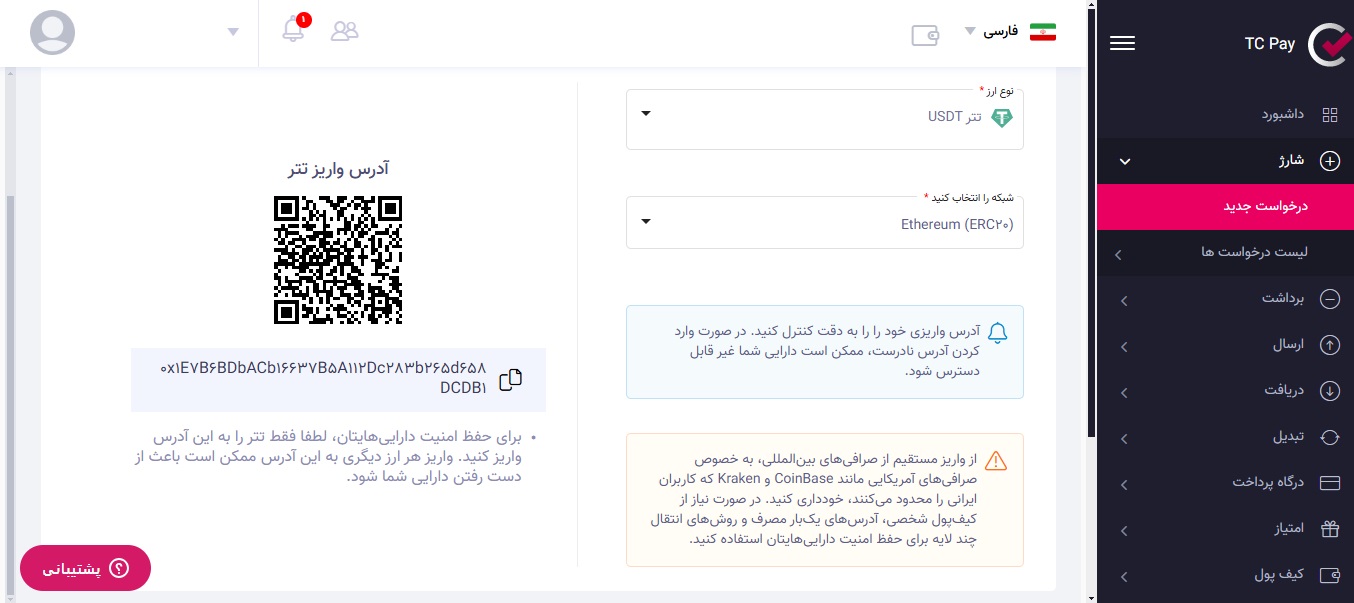This screenshot has width=1354, height=603.
Task: Click the plus circle icon next to شارژ
Action: [1330, 161]
